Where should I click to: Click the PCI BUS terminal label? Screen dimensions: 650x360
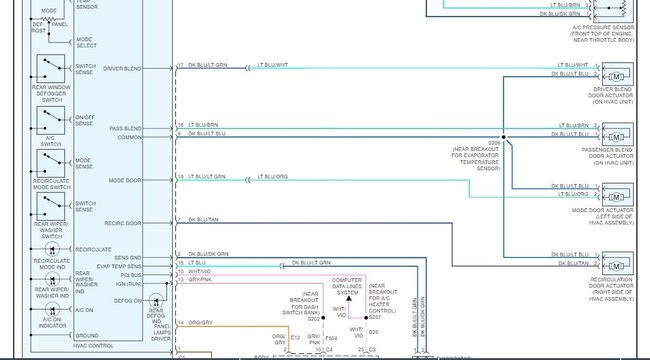131,275
